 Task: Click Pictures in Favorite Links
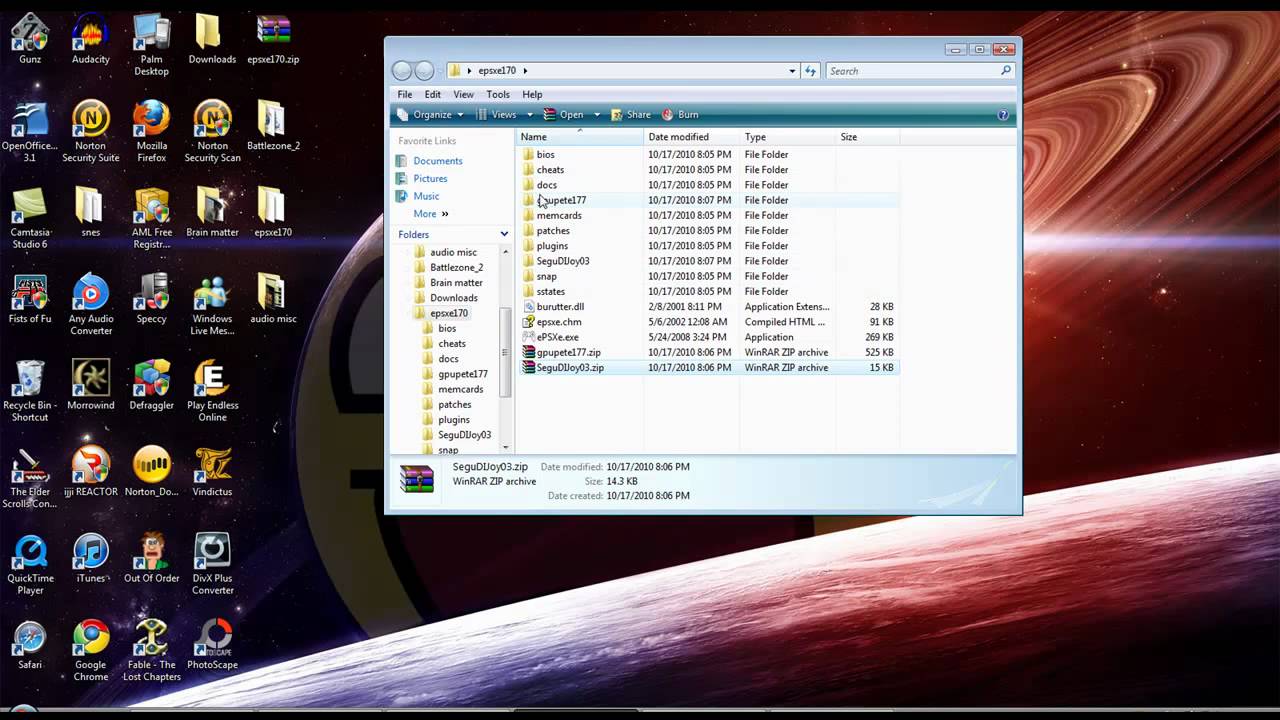[x=430, y=178]
